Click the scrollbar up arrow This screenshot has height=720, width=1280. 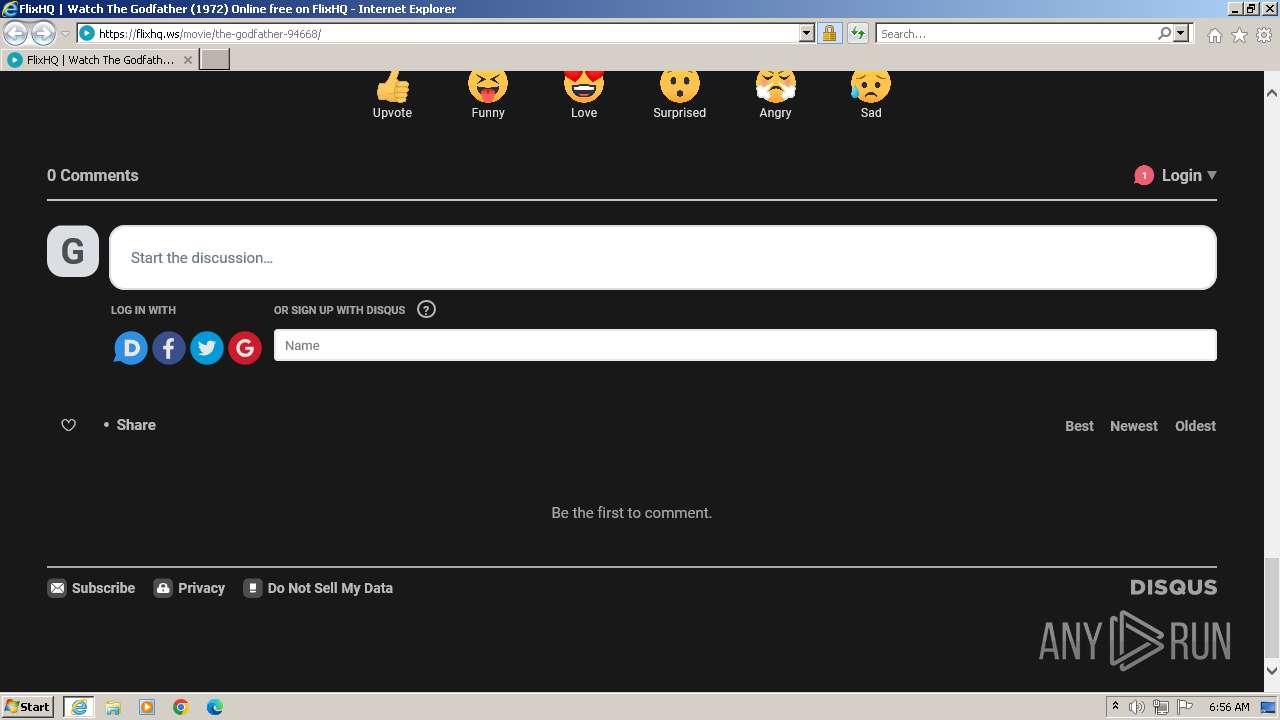(x=1272, y=93)
